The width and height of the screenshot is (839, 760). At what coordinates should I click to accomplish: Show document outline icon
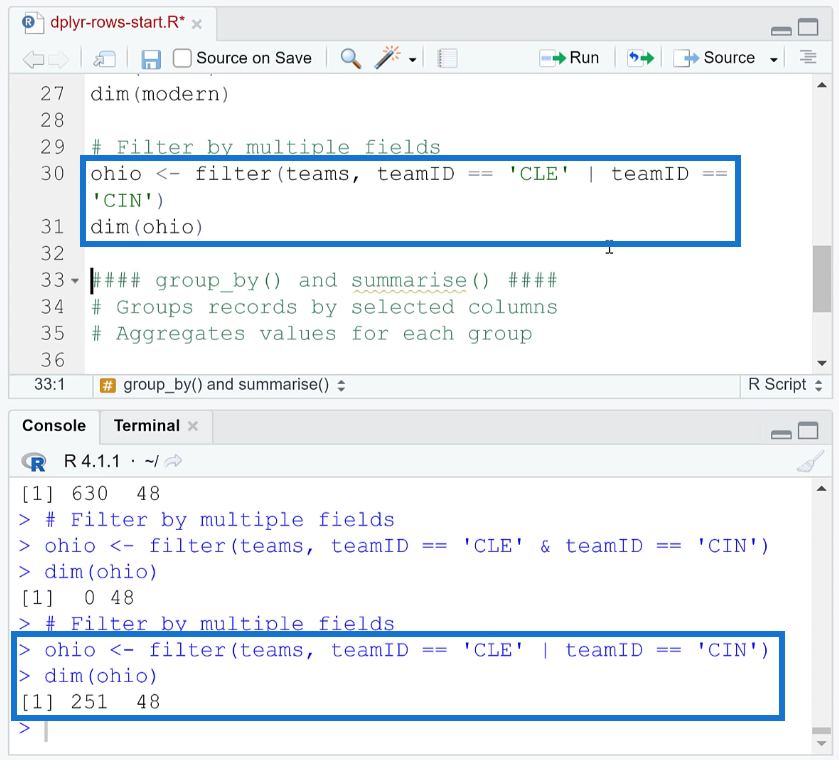(808, 57)
